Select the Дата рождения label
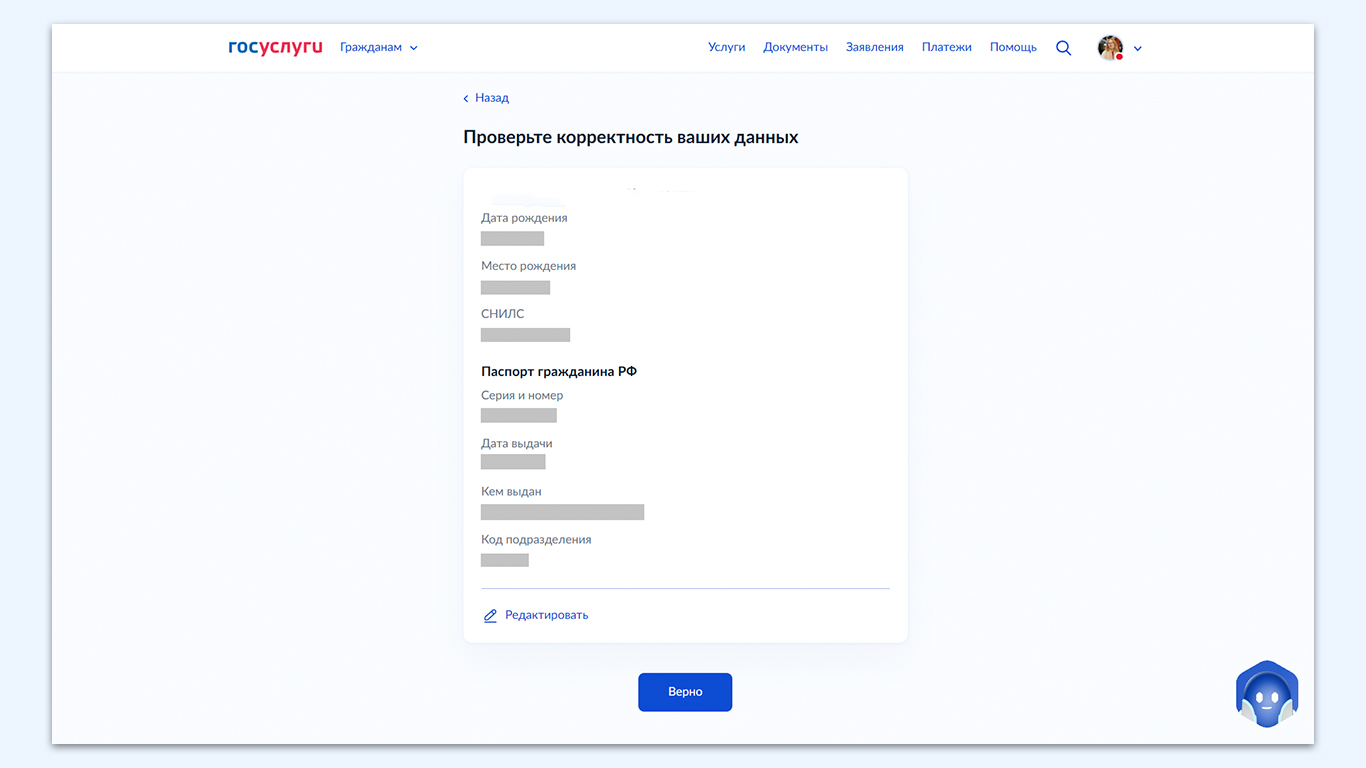This screenshot has width=1366, height=768. coord(524,218)
